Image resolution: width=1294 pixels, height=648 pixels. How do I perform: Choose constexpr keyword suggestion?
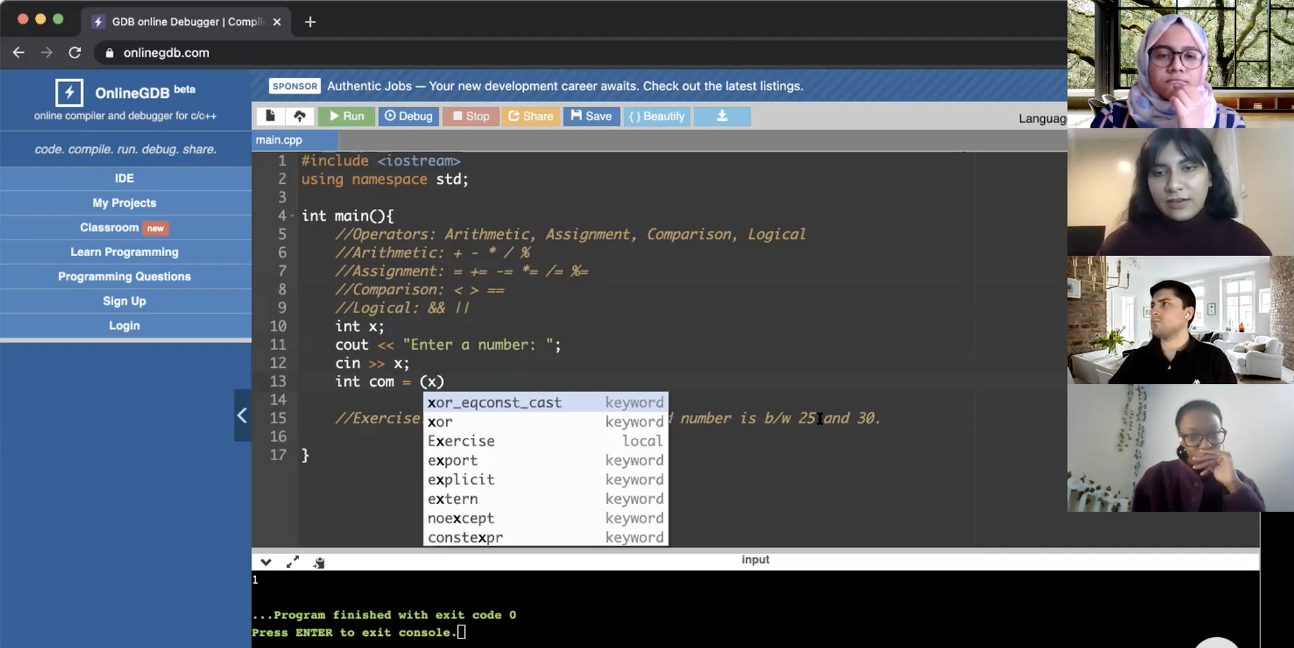tap(546, 537)
